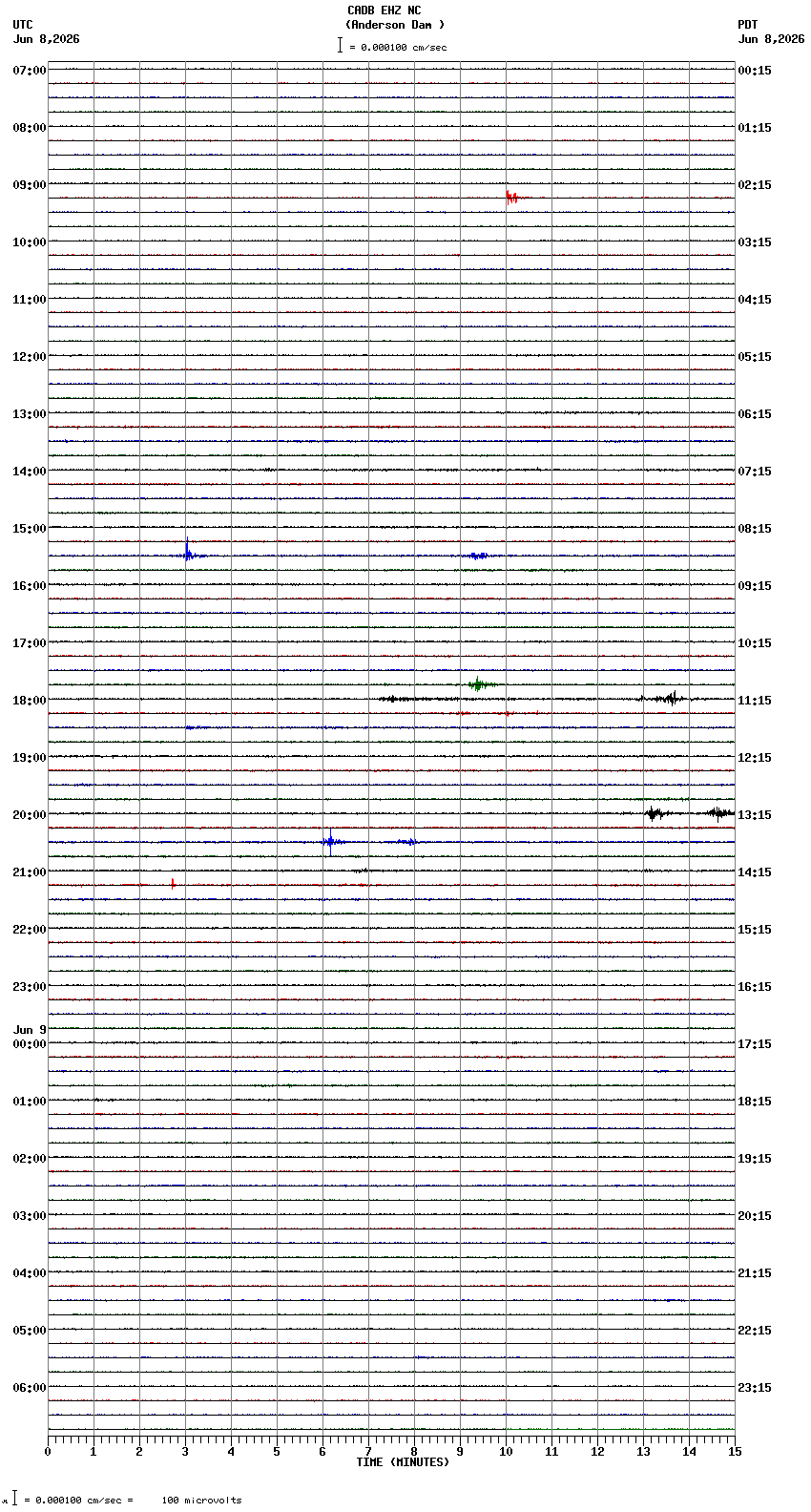The height and width of the screenshot is (1512, 811).
Task: Click the 18:00 UTC row label
Action: 30,701
